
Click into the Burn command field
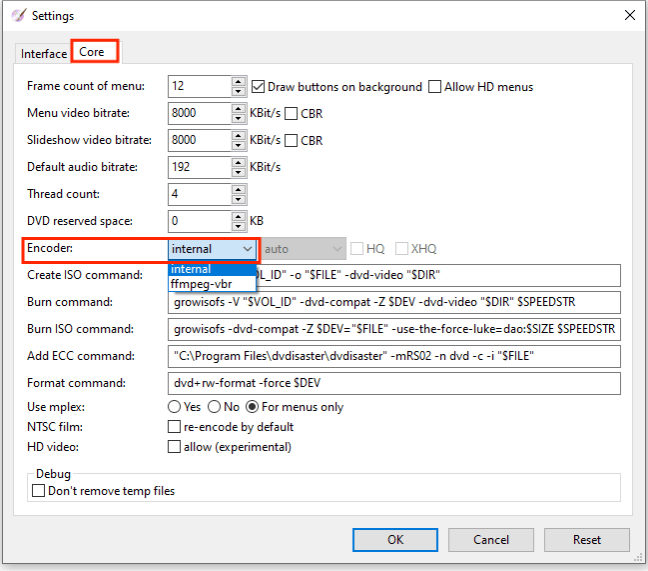394,302
